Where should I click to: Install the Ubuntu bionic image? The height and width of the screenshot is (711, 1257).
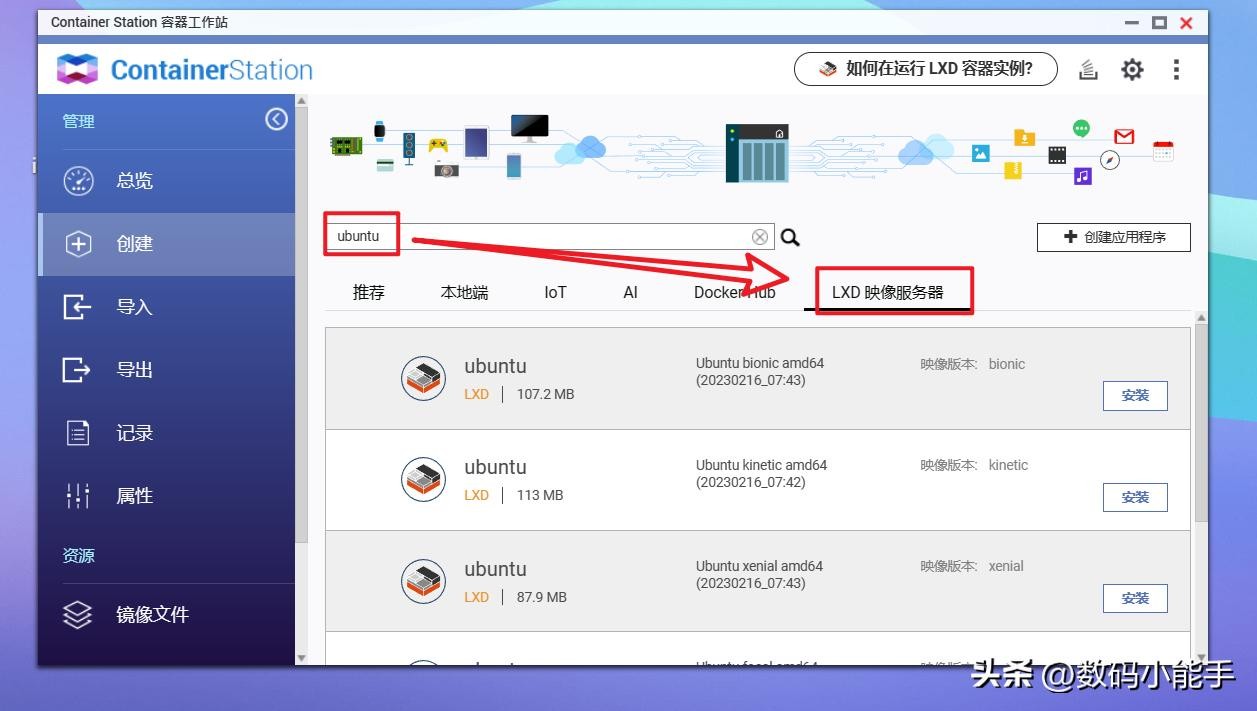(x=1135, y=395)
